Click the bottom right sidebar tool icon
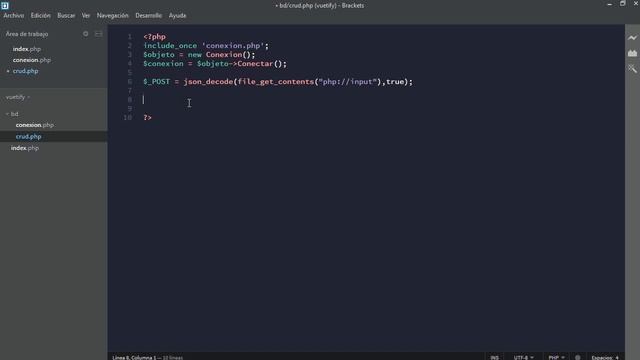The width and height of the screenshot is (640, 360). point(632,69)
